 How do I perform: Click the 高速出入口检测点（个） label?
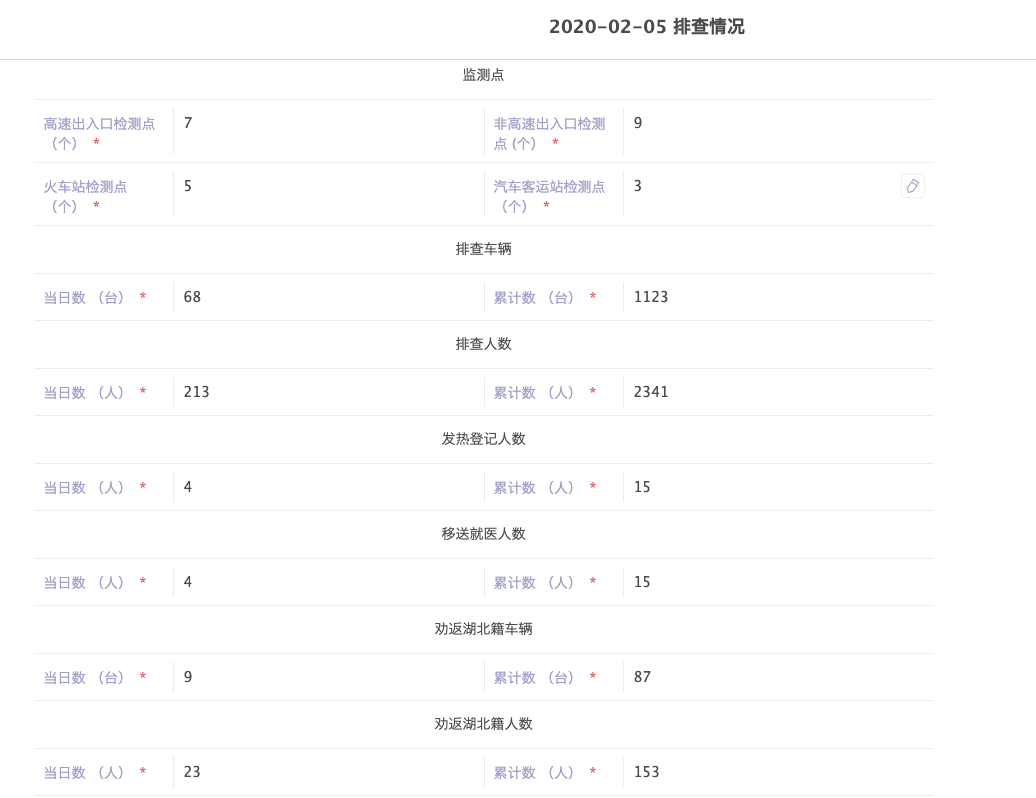click(x=99, y=133)
